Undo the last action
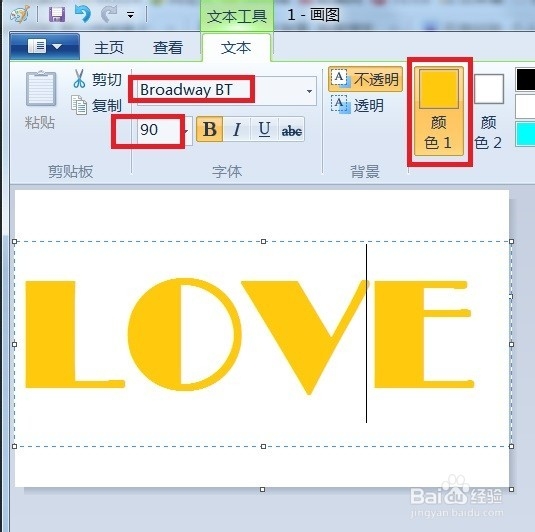This screenshot has height=532, width=535. click(x=83, y=14)
